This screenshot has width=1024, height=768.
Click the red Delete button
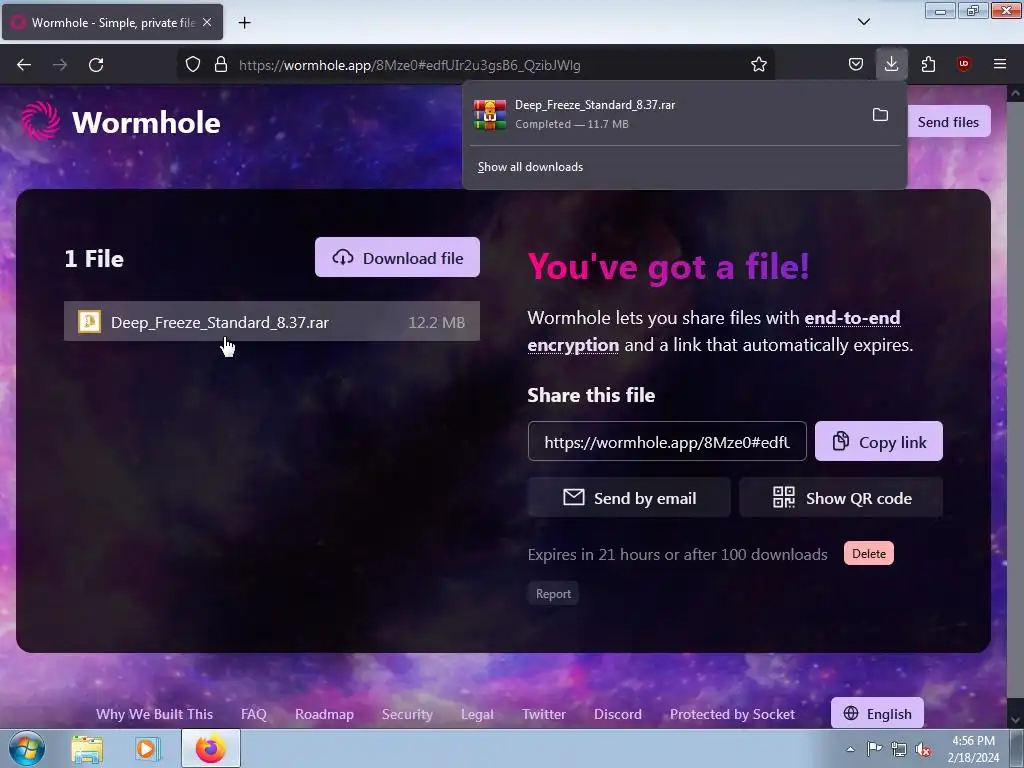point(869,553)
